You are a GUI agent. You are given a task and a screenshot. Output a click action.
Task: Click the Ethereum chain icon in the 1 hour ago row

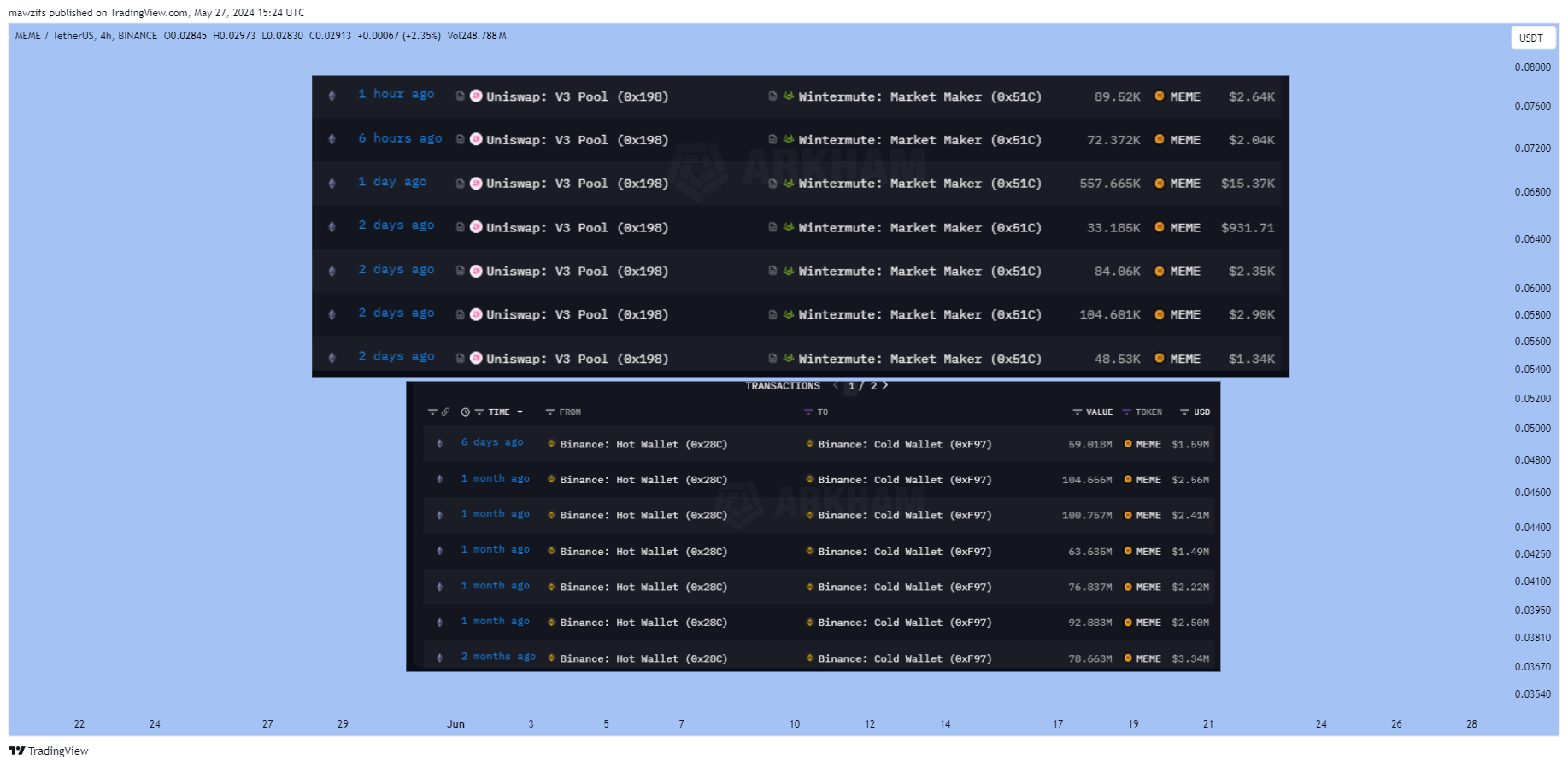point(332,96)
